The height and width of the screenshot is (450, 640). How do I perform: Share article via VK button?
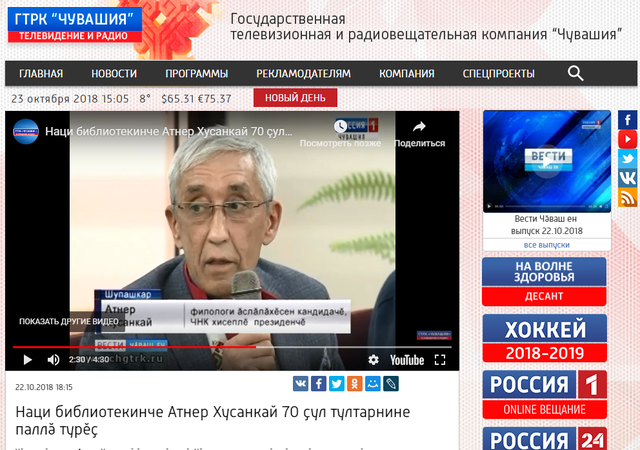click(300, 384)
